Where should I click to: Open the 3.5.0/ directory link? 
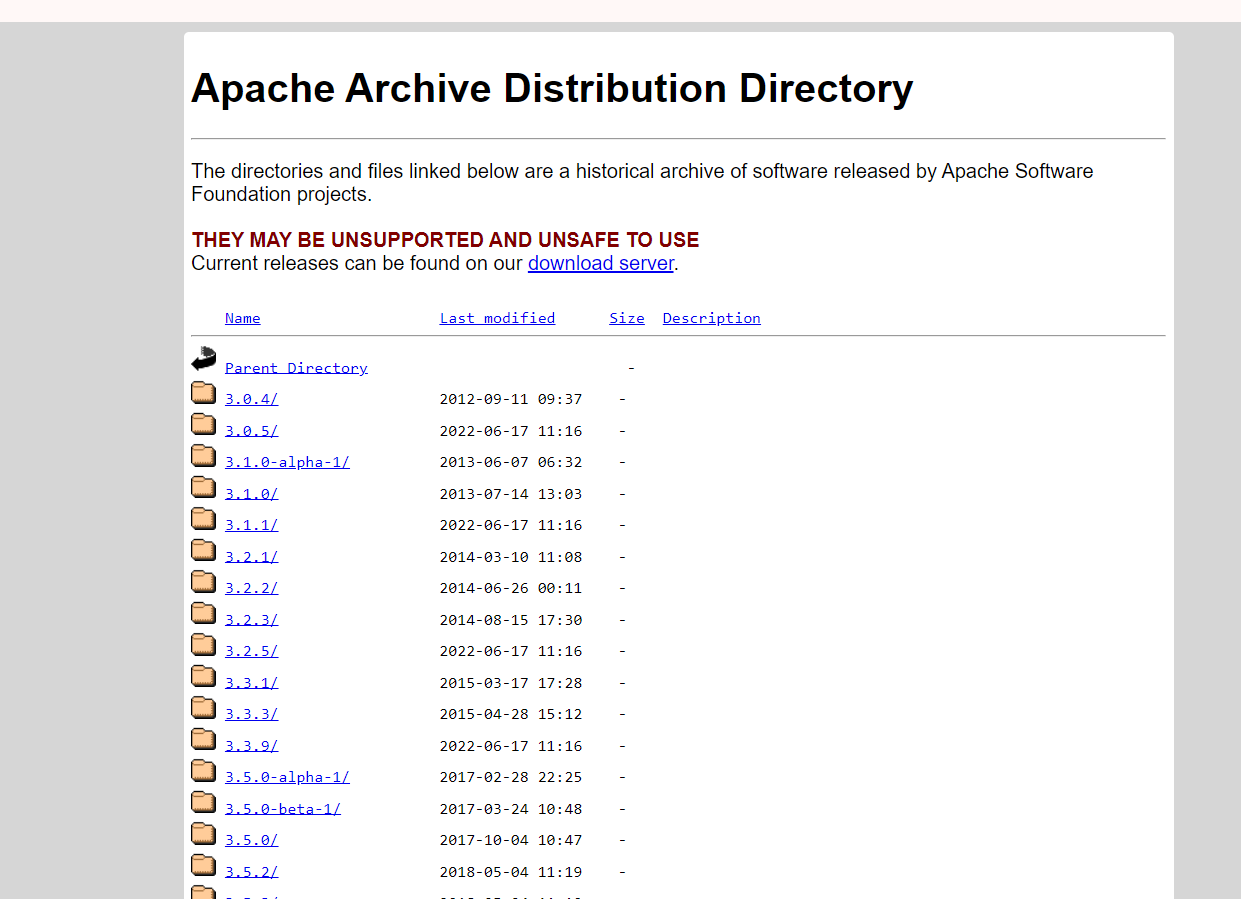[251, 840]
